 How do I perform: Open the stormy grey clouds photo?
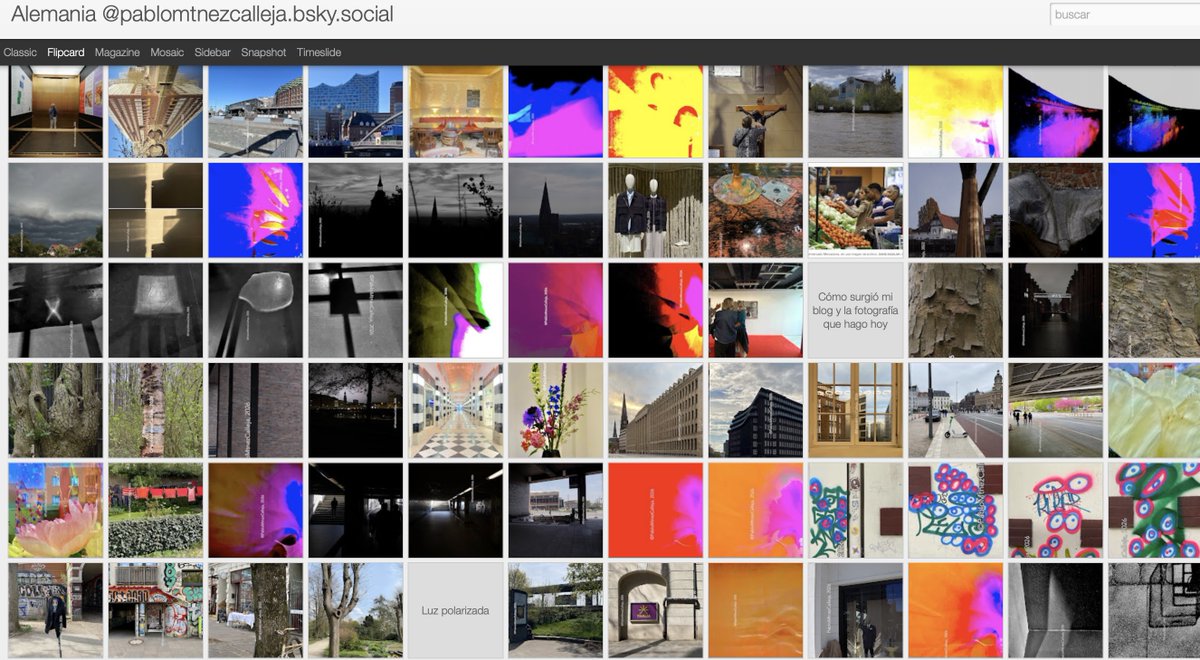pos(55,210)
